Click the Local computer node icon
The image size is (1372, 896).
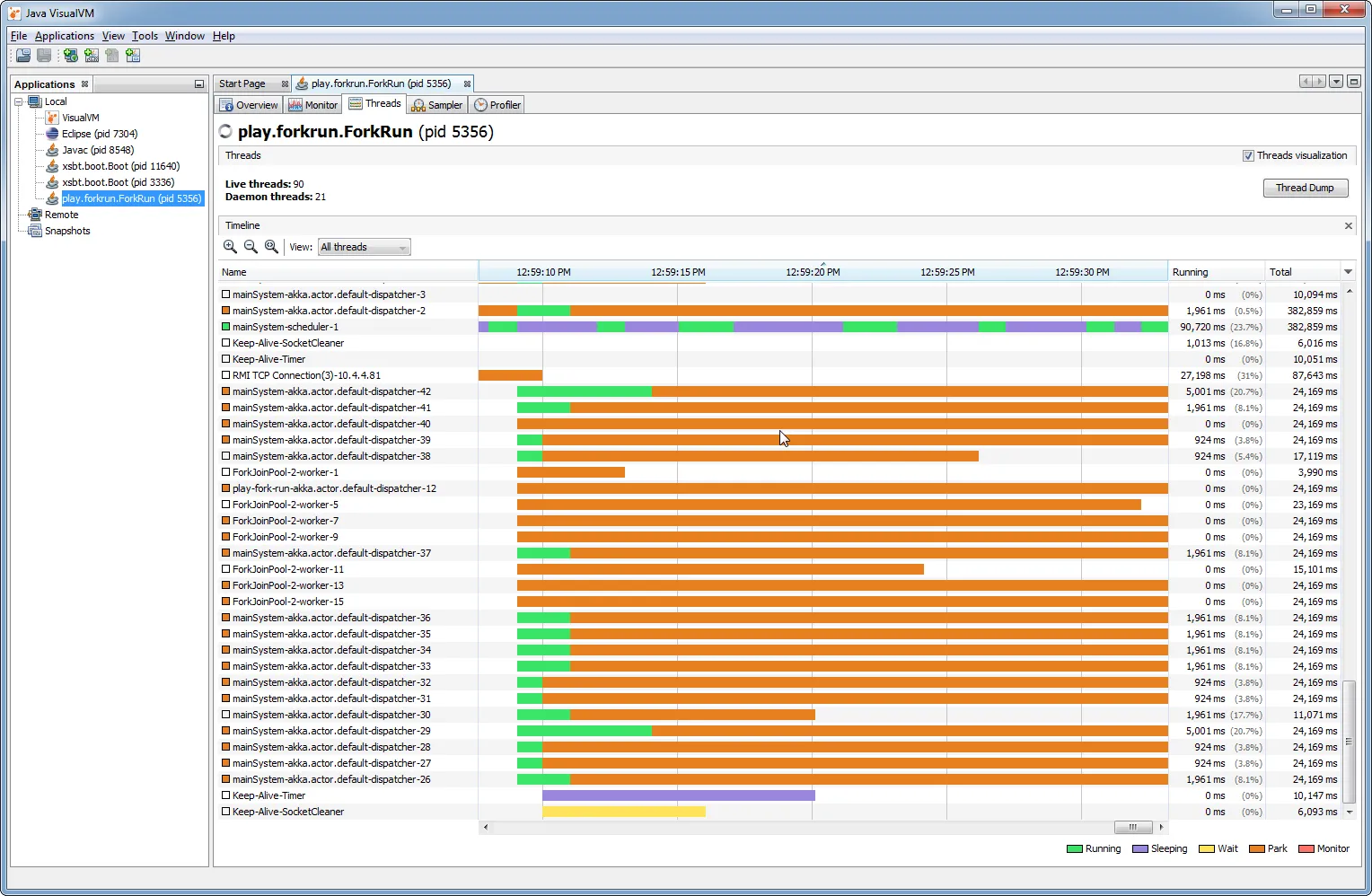tap(35, 101)
